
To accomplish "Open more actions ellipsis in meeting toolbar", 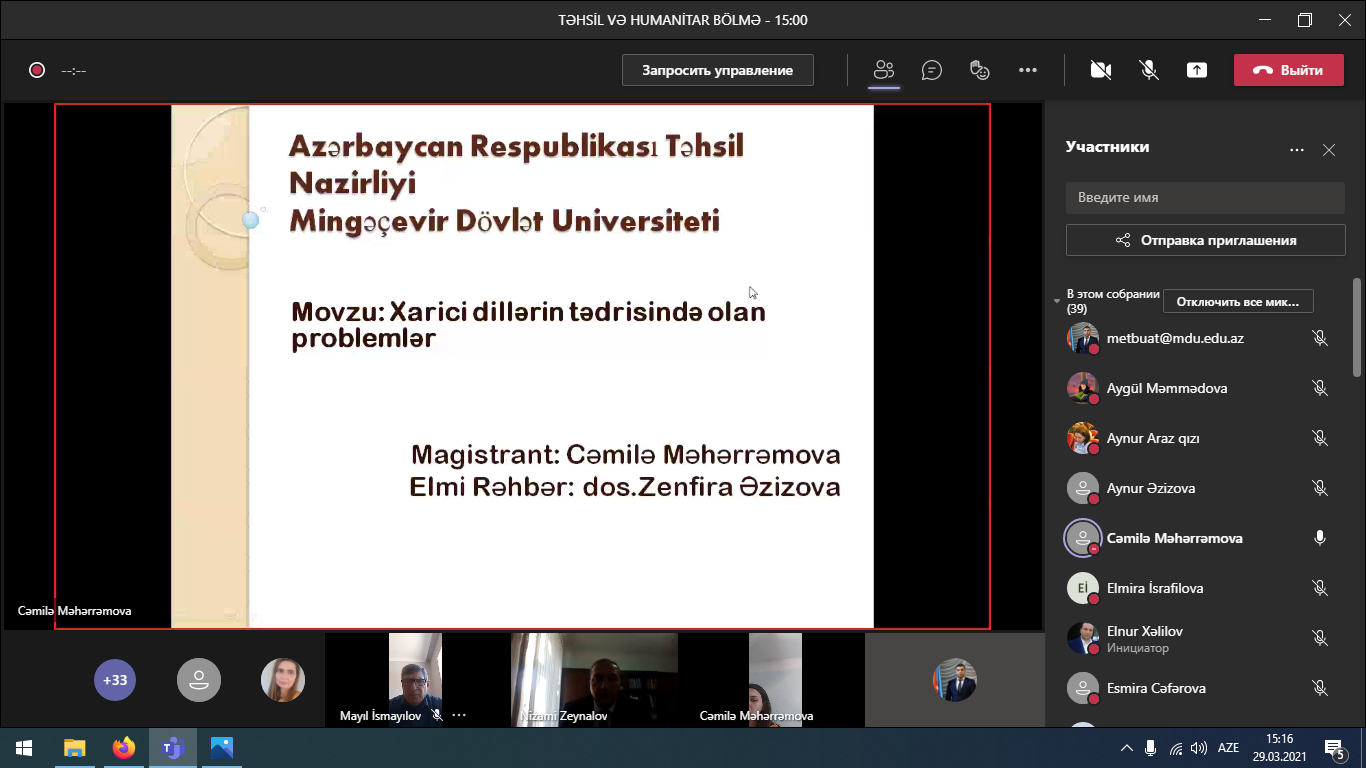I will tap(1028, 70).
